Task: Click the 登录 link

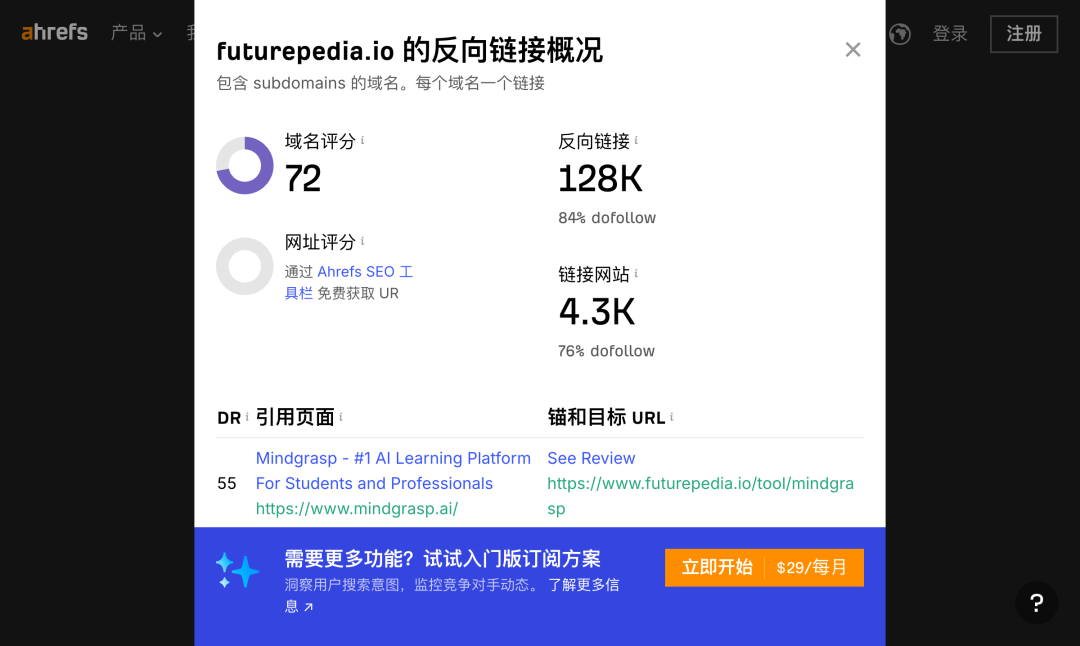Action: click(950, 34)
